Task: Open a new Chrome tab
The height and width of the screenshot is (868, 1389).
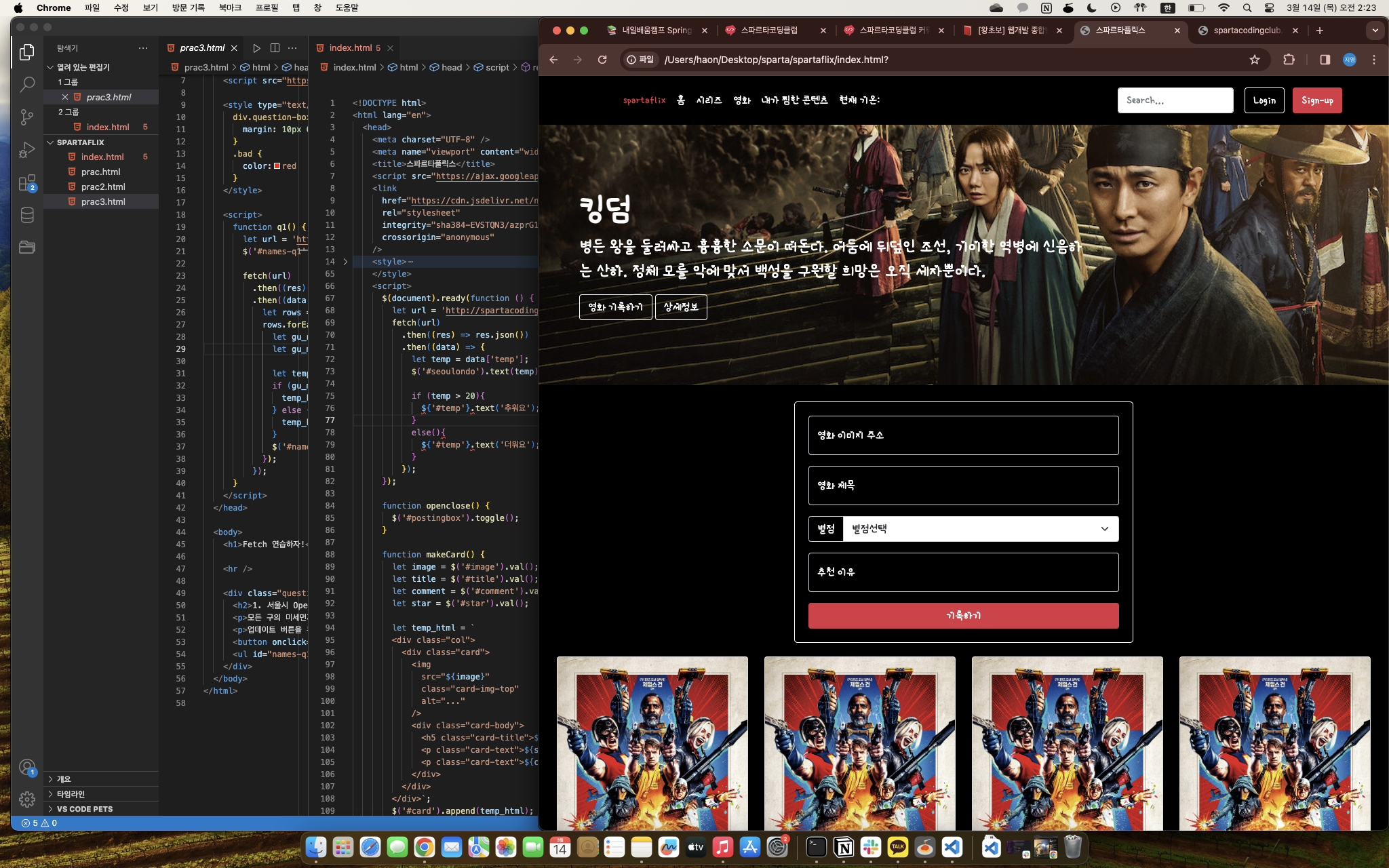Action: [1319, 31]
